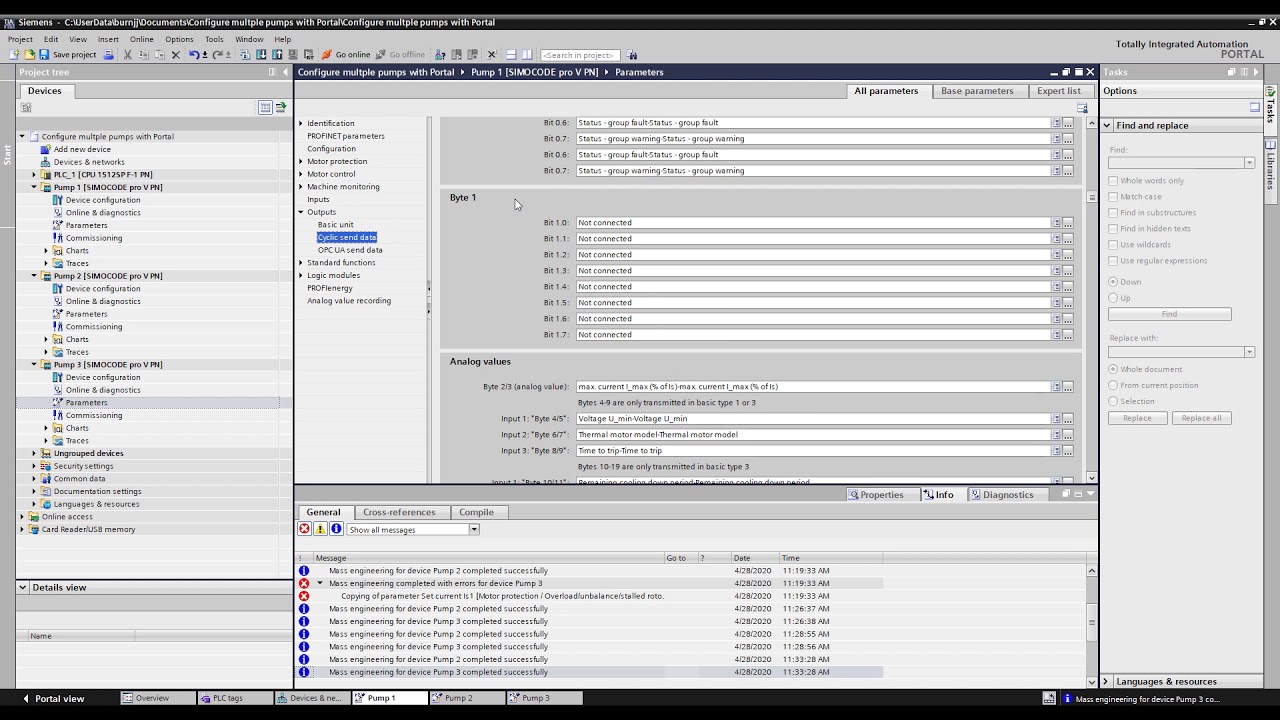
Task: Click the green arrow icon in the Project tree header
Action: (281, 107)
